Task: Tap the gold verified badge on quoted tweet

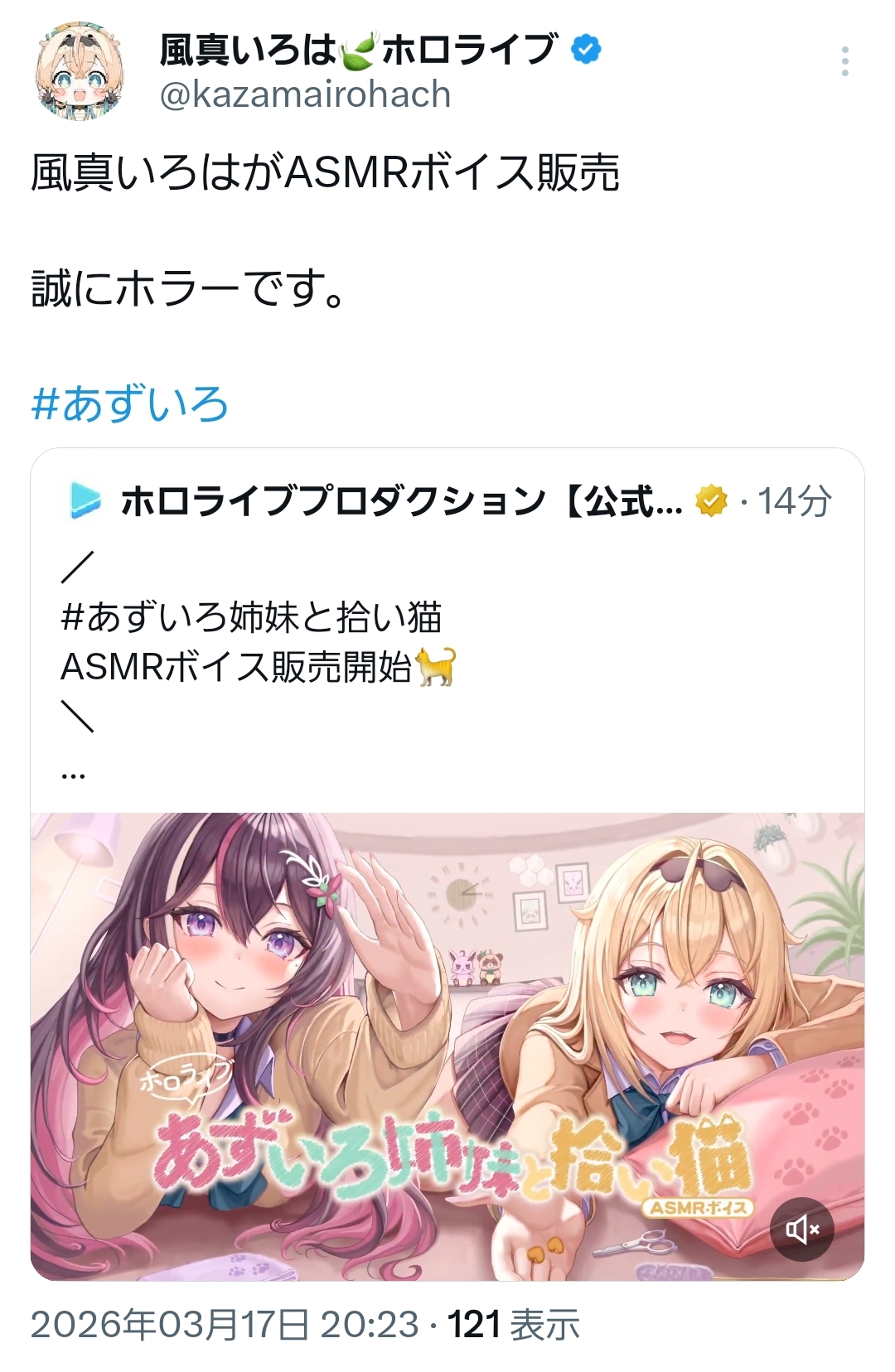Action: tap(710, 500)
